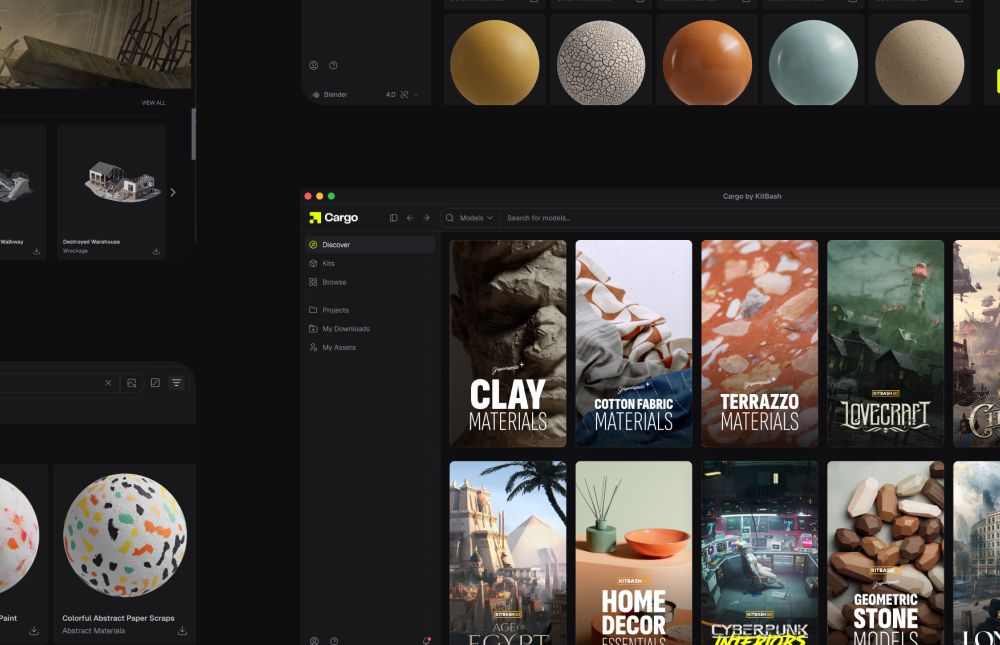
Task: Open the Geometric Stone Models card
Action: coord(885,553)
